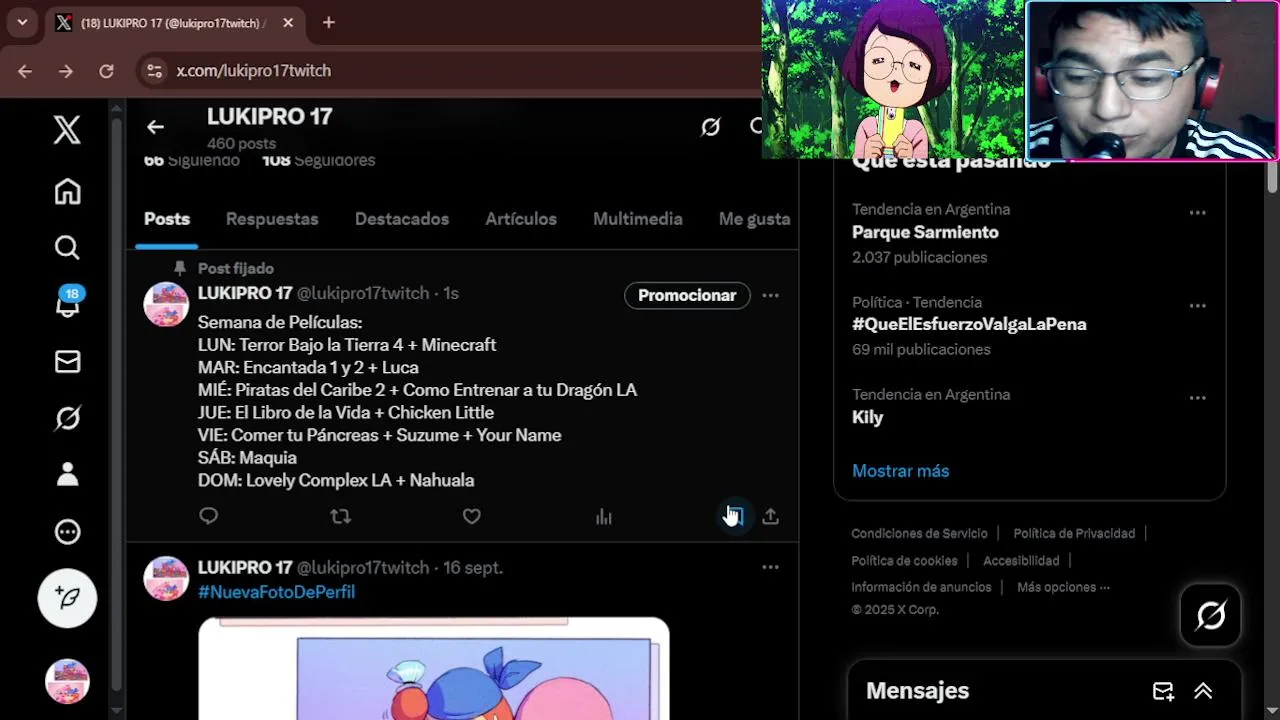Open the Kily trend
This screenshot has width=1280, height=720.
coord(867,417)
